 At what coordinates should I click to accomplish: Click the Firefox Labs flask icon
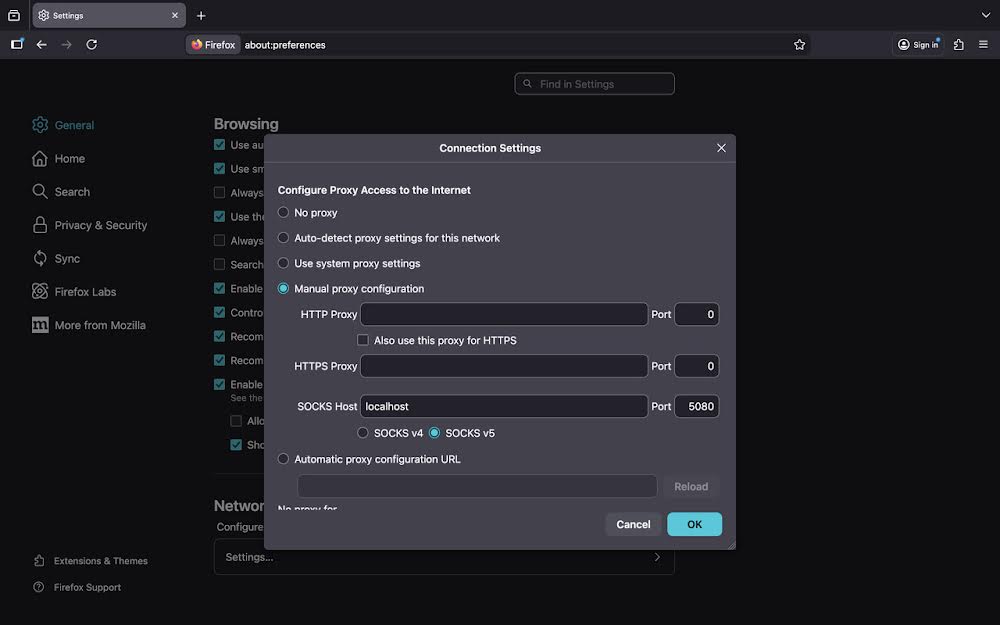[x=41, y=291]
